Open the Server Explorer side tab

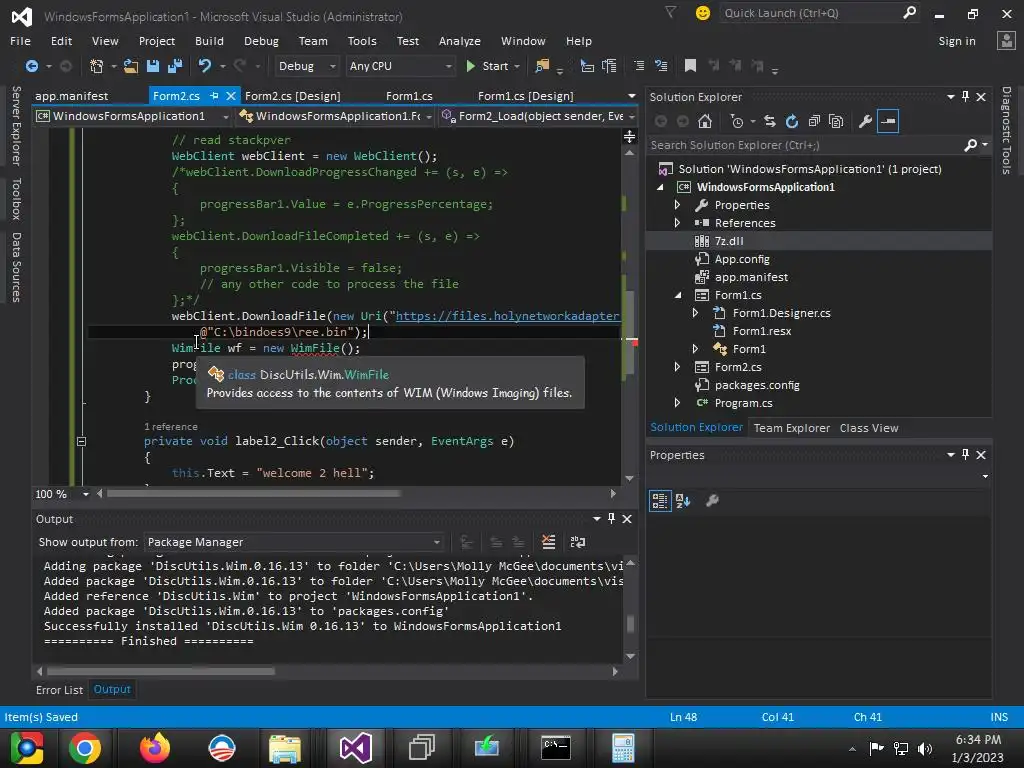click(x=16, y=125)
